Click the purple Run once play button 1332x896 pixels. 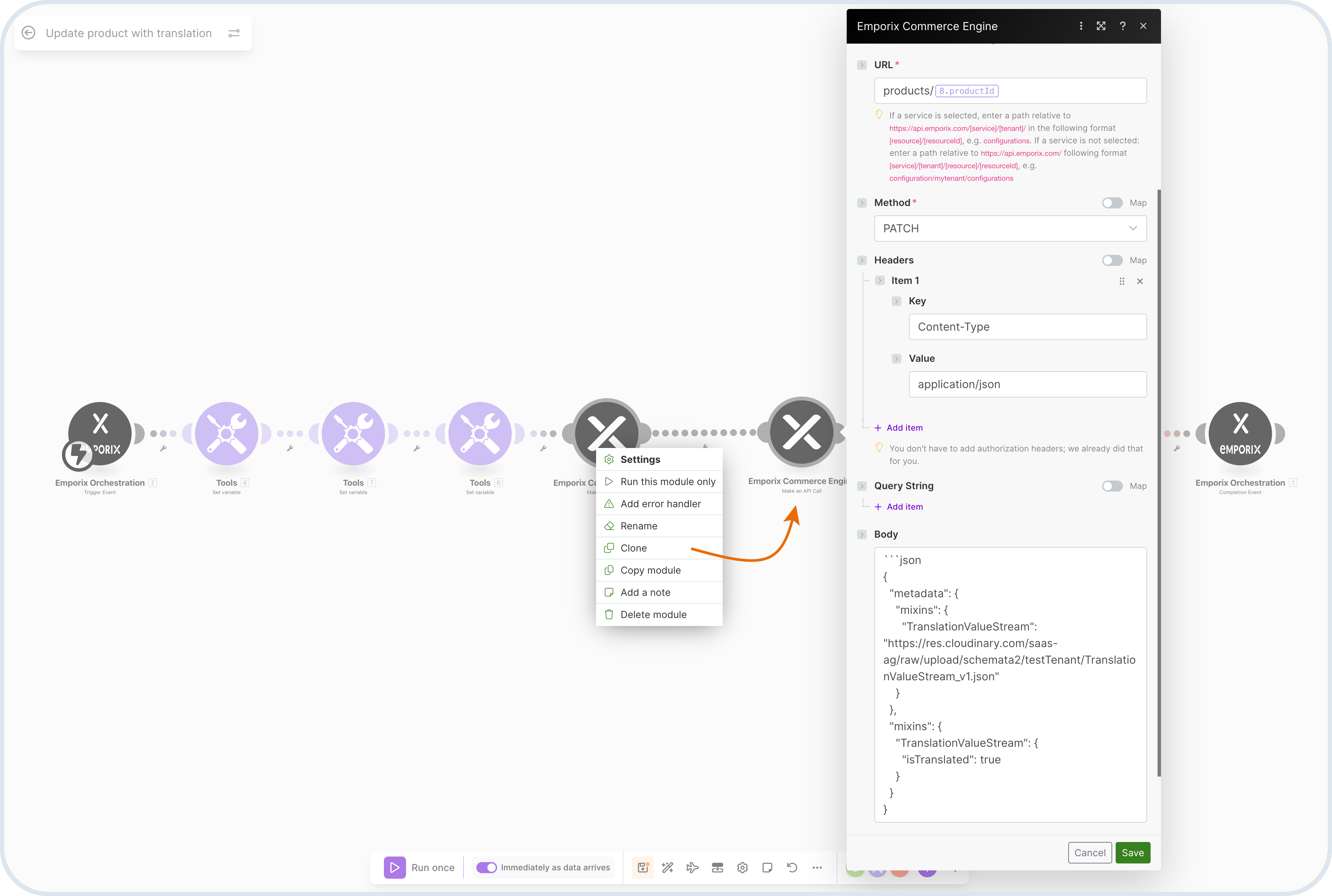(394, 867)
